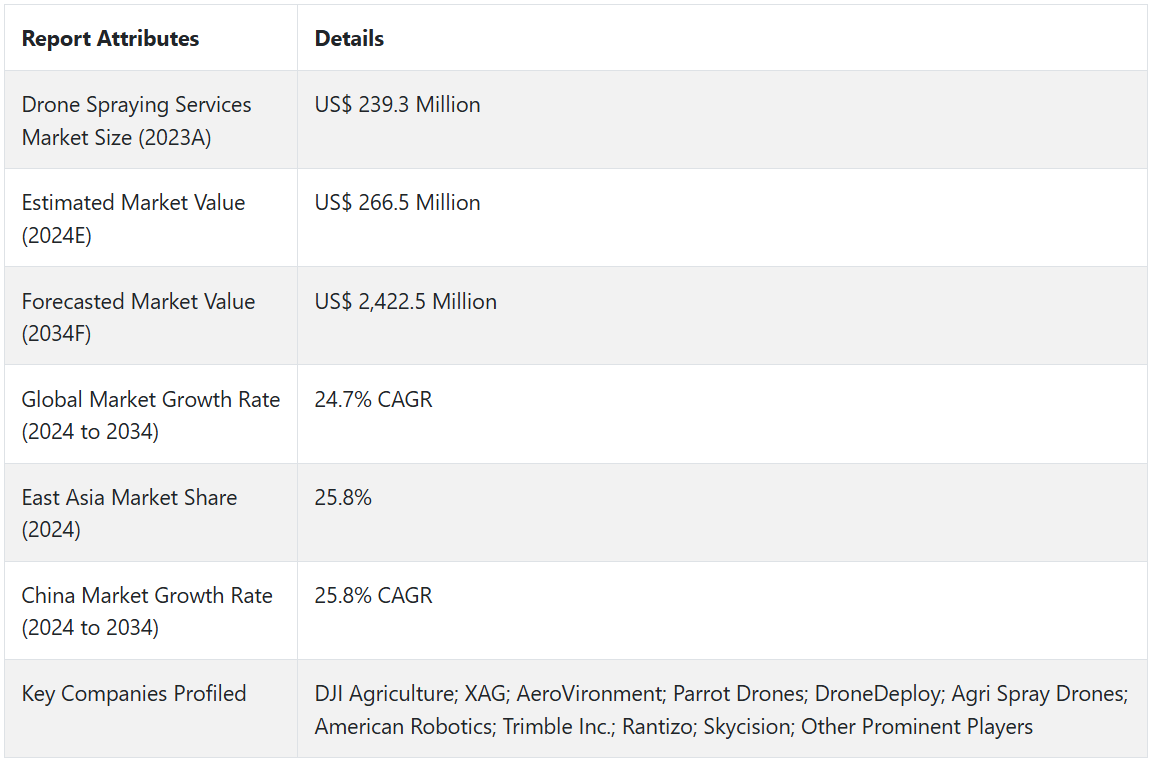Select the Global Market Growth Rate label
Image resolution: width=1159 pixels, height=770 pixels.
(x=150, y=415)
